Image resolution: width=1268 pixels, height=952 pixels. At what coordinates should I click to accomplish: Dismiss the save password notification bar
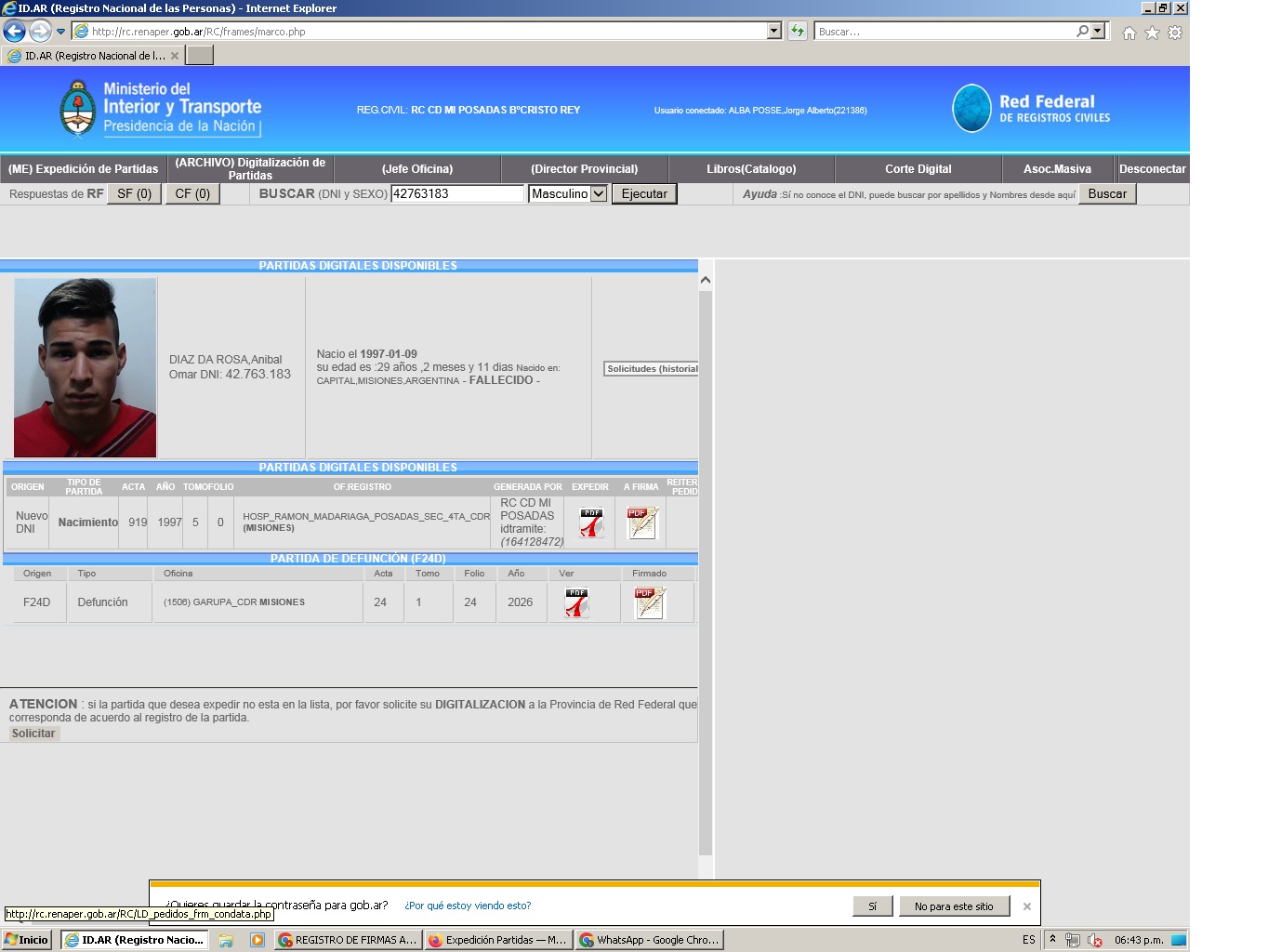[1026, 906]
